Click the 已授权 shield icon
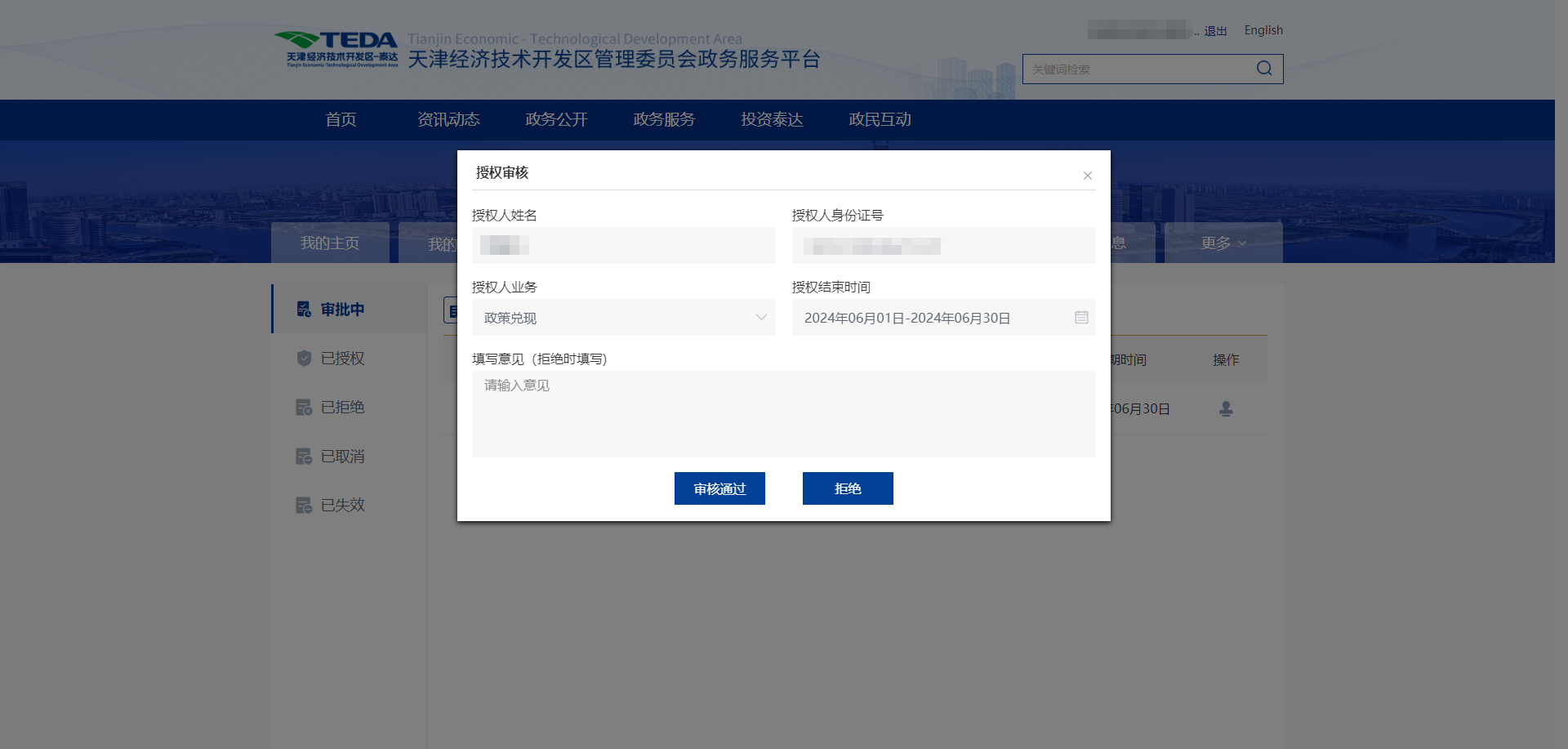 pyautogui.click(x=304, y=358)
